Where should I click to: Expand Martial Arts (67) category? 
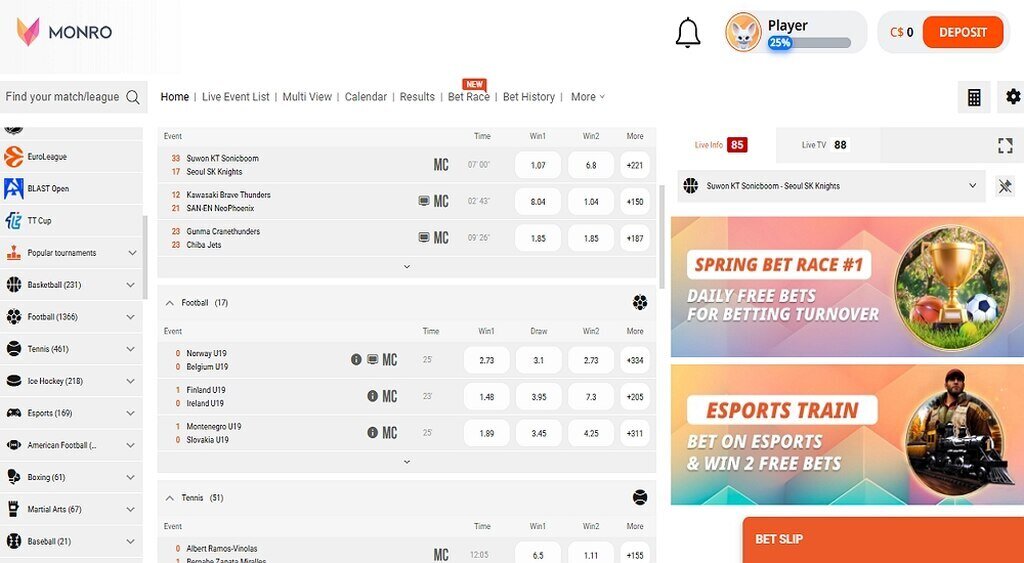[x=131, y=509]
